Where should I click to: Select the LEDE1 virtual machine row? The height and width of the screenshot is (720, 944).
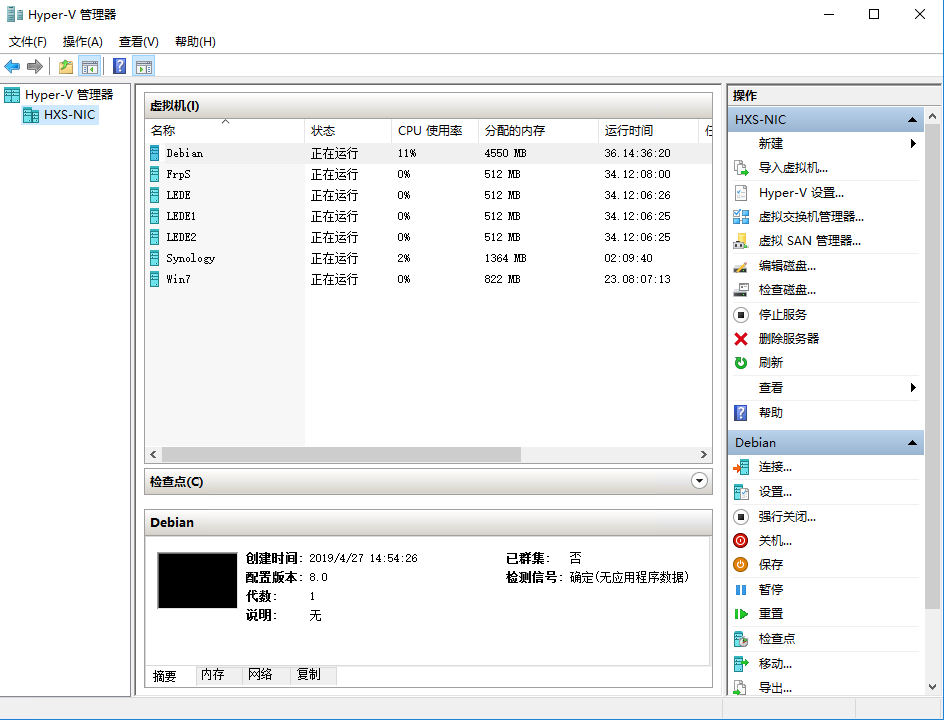click(x=428, y=216)
